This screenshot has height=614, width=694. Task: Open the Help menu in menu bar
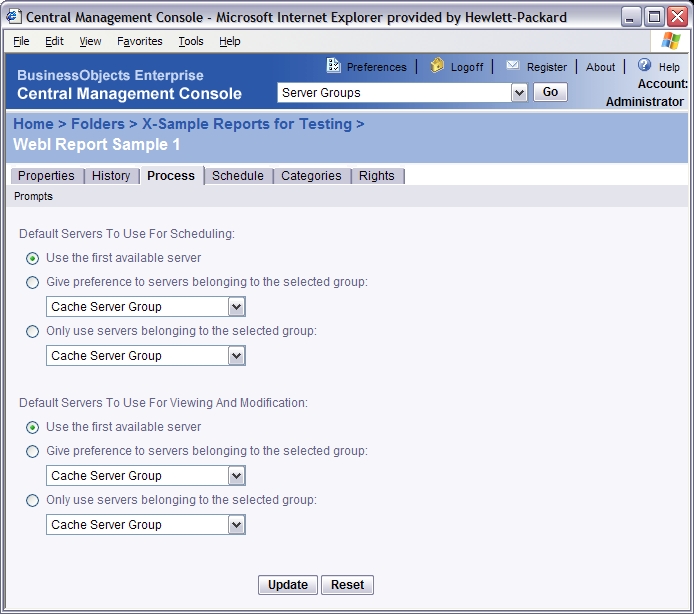pos(230,41)
